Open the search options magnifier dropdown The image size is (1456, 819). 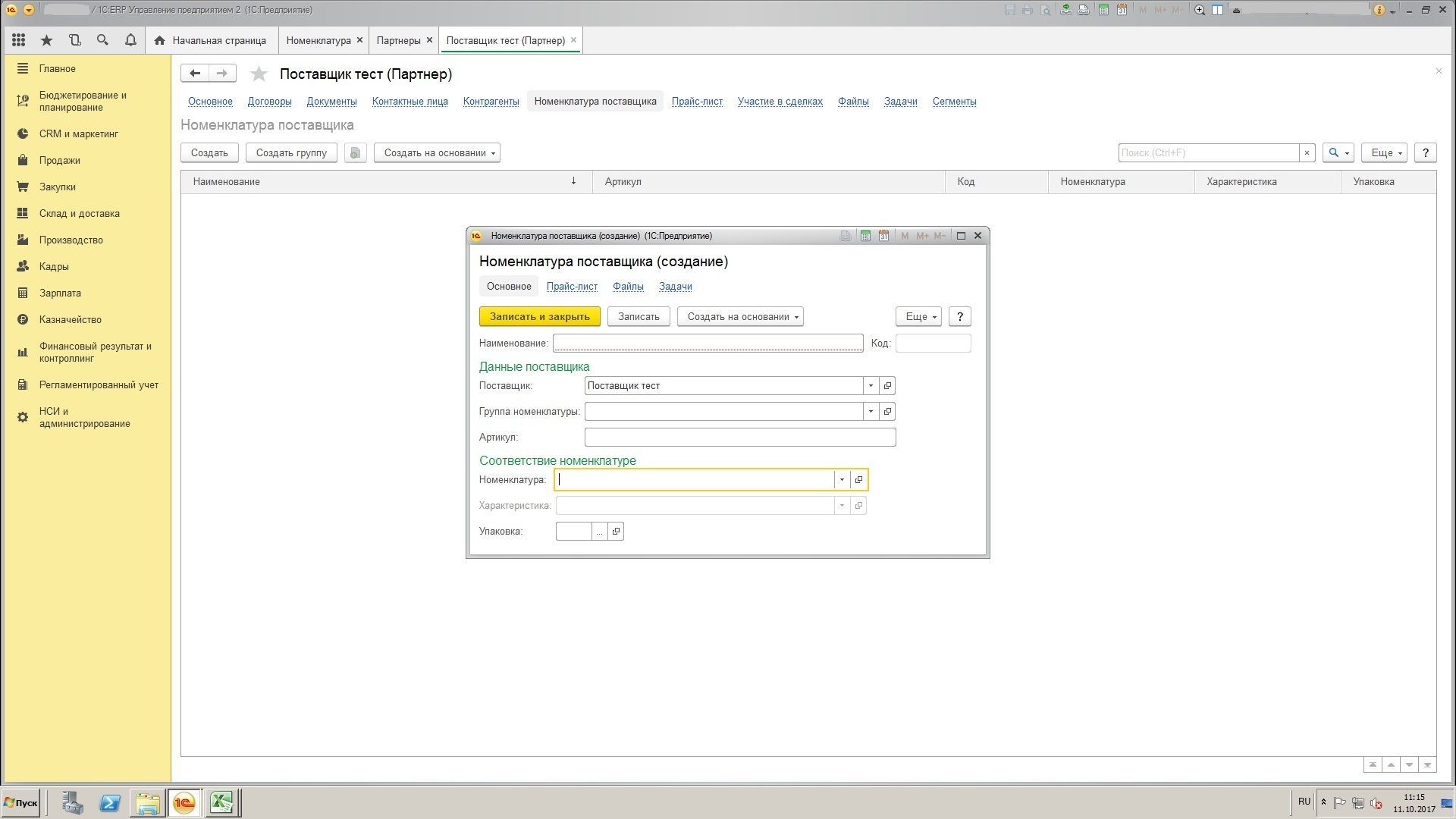[x=1338, y=152]
